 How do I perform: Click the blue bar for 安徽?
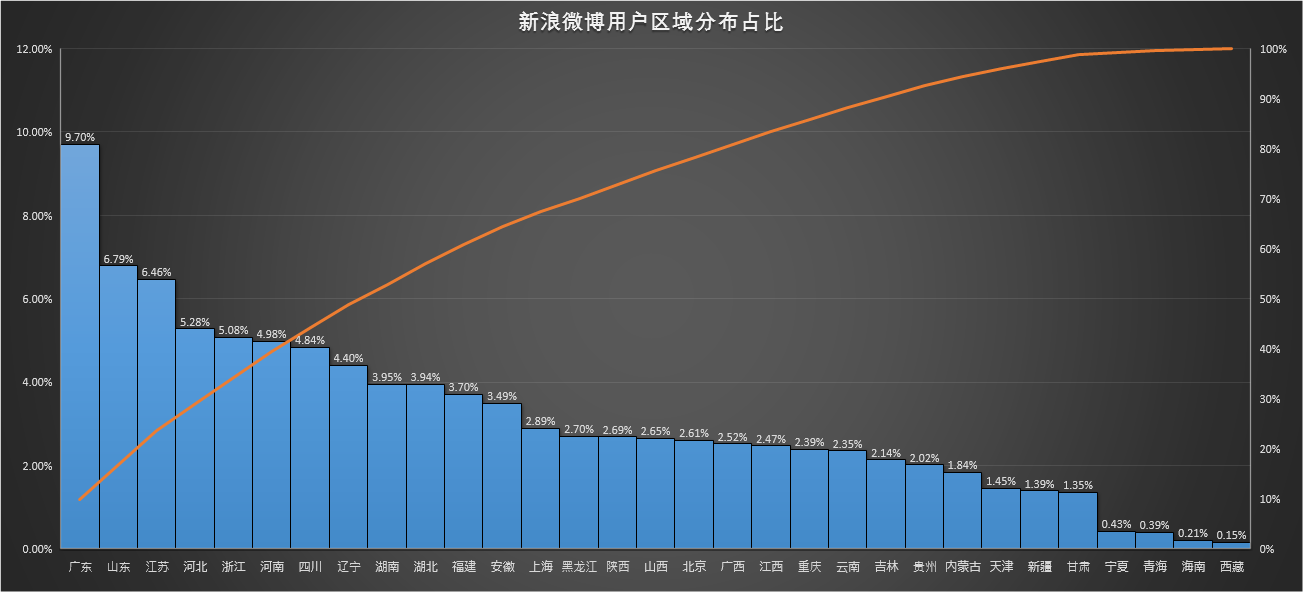[x=502, y=476]
